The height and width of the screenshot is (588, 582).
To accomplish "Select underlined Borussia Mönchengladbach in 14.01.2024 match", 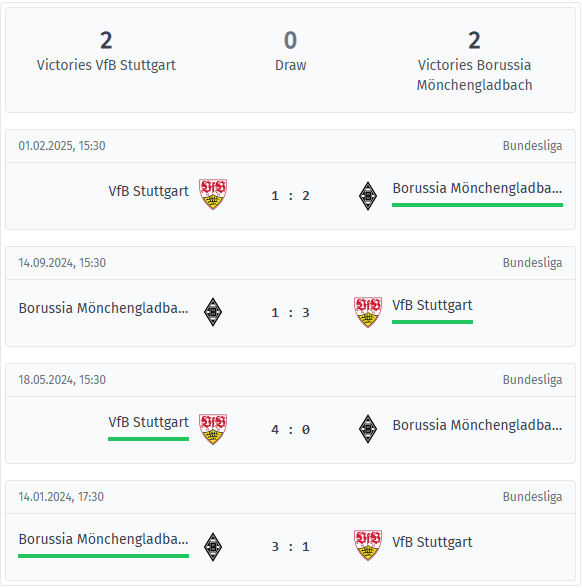I will pyautogui.click(x=104, y=539).
